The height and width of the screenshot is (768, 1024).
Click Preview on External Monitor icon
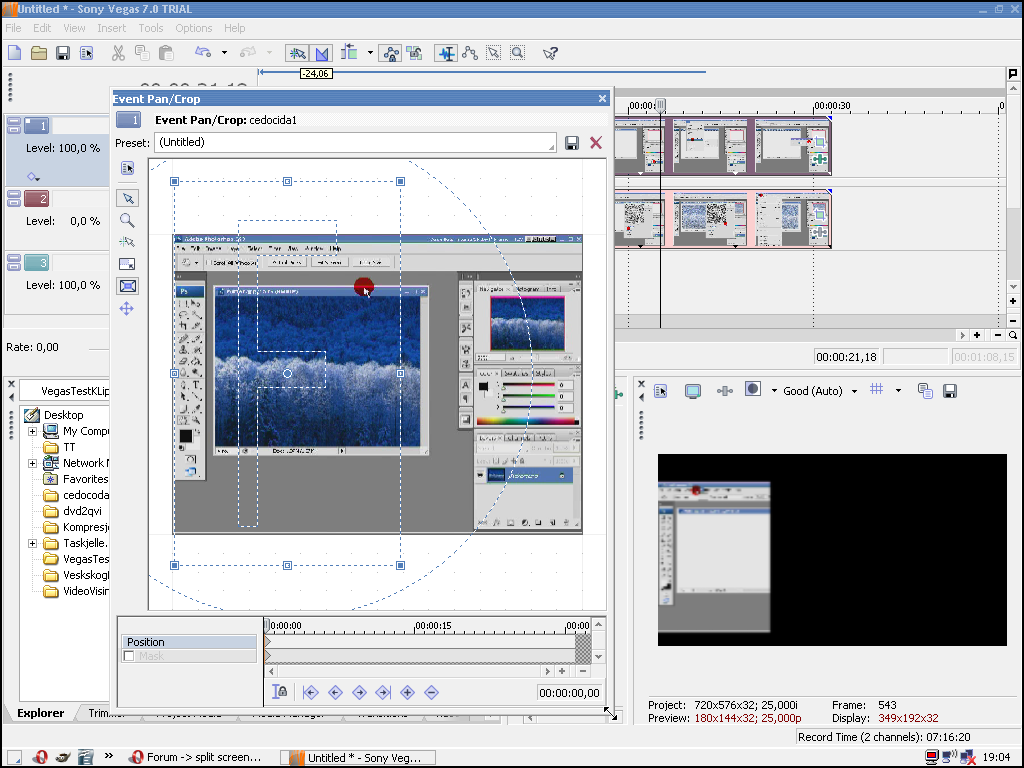coord(693,391)
